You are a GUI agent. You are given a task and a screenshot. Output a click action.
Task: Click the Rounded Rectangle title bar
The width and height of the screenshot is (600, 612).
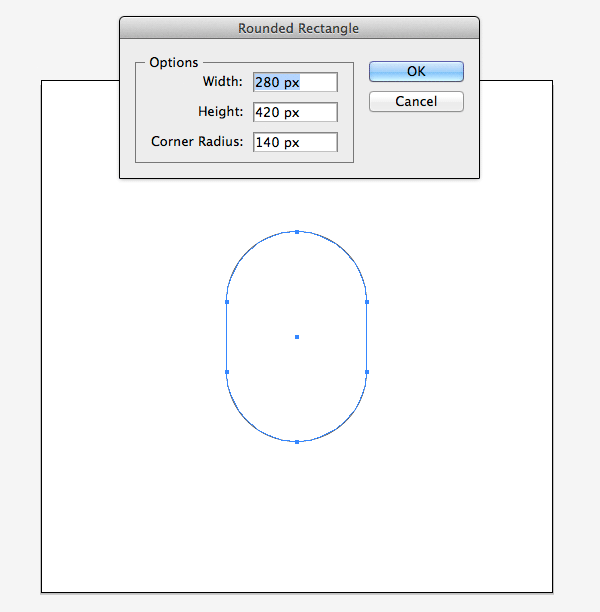(299, 28)
